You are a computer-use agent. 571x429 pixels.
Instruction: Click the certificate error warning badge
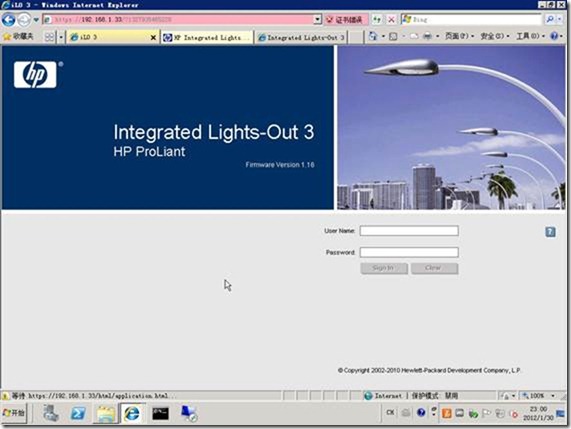[344, 20]
